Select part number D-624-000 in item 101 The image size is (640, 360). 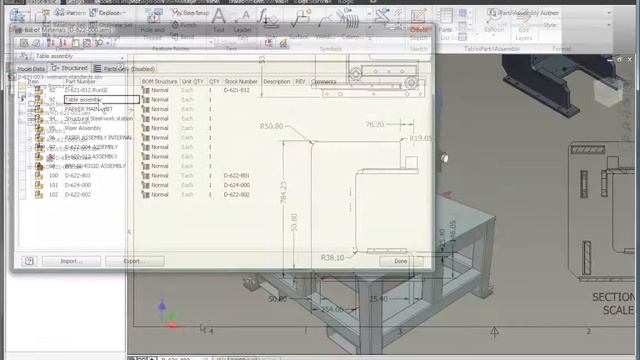(x=78, y=185)
